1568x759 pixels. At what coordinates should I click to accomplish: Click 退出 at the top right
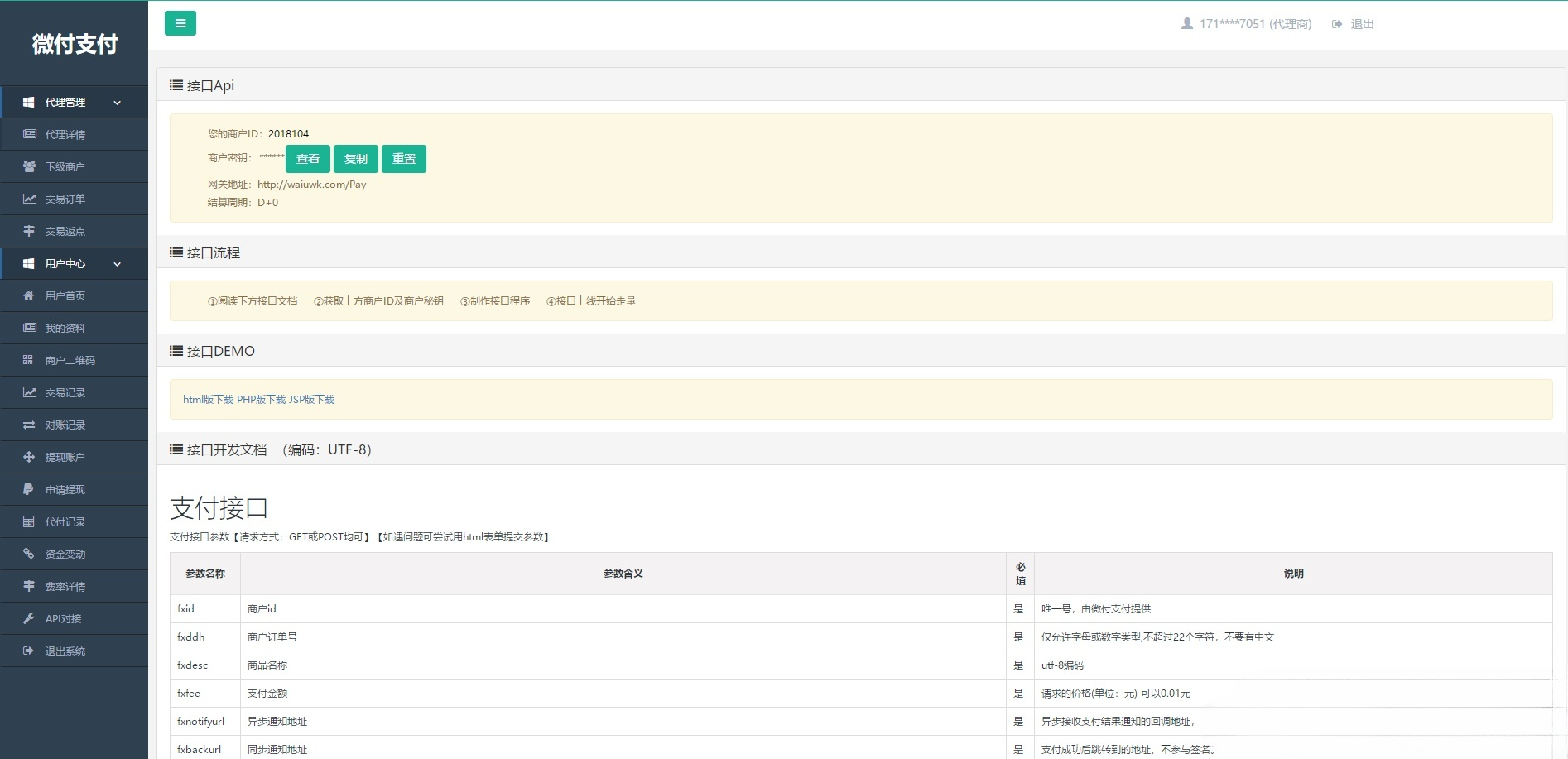[1361, 24]
